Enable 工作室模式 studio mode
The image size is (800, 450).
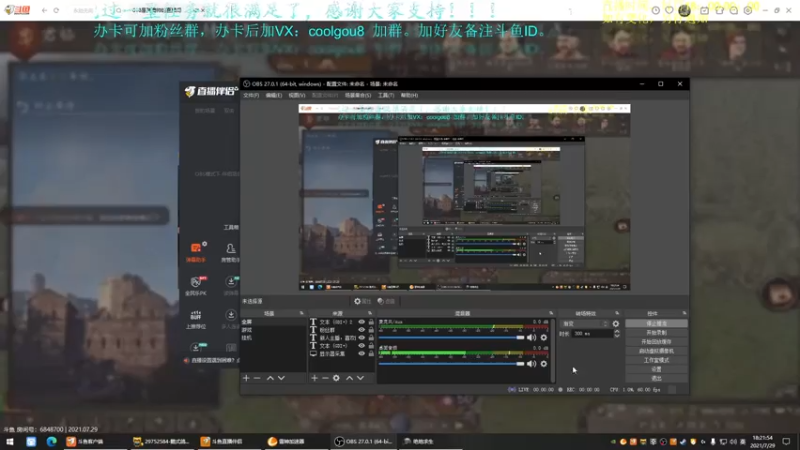(x=656, y=360)
